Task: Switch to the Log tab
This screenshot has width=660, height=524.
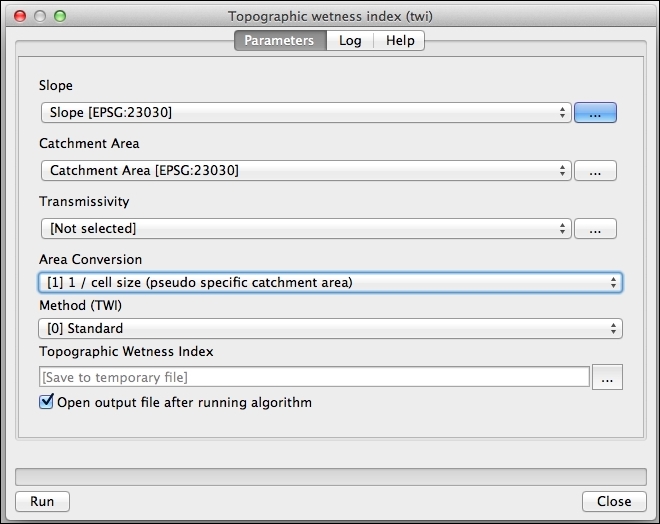Action: pos(350,41)
